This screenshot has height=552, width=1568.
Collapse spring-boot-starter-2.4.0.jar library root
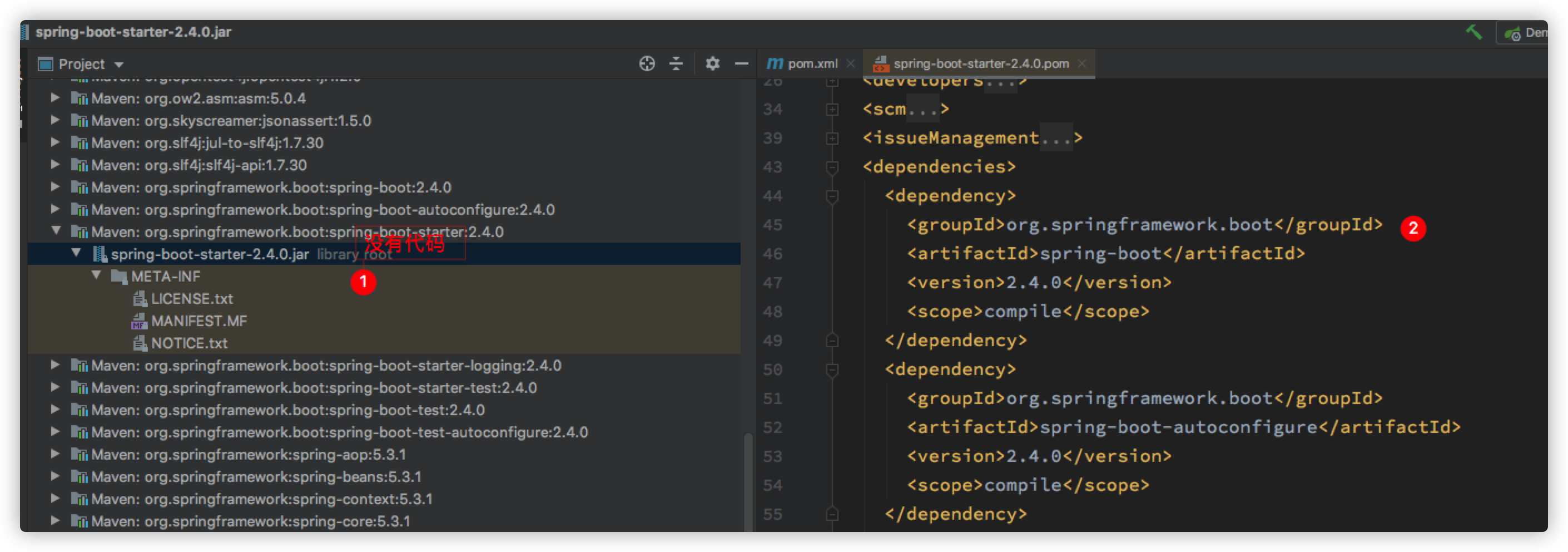[76, 253]
